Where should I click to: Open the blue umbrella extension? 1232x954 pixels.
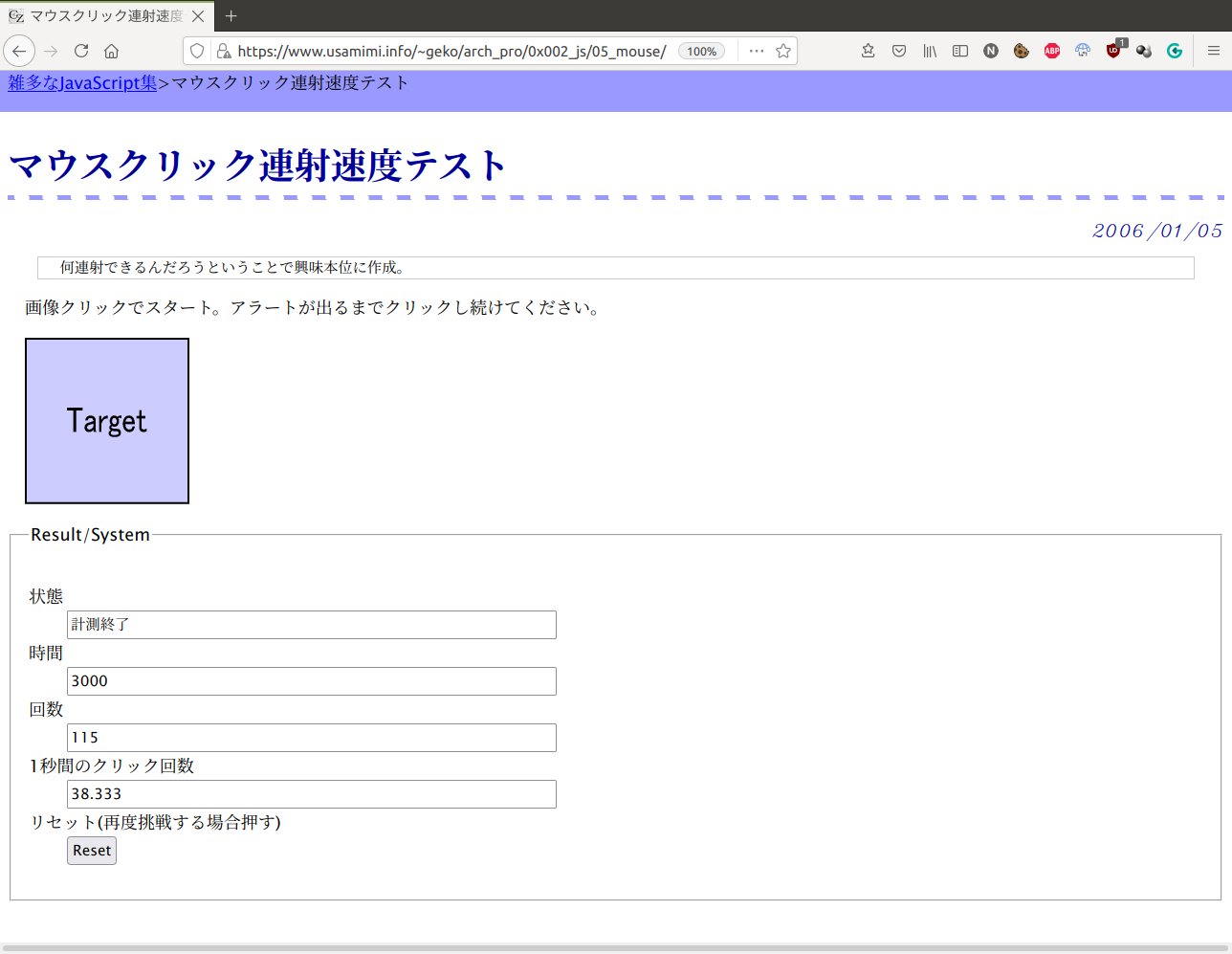click(1083, 51)
